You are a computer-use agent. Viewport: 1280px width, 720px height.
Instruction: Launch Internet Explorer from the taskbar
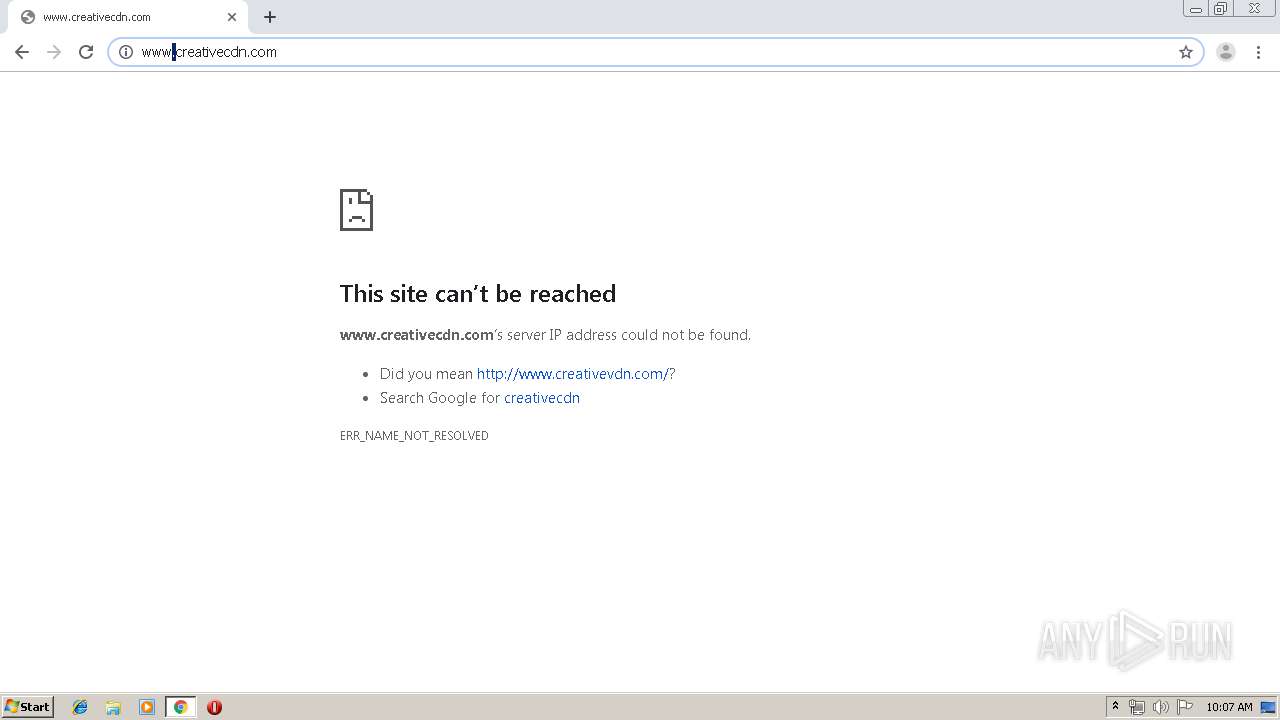tap(80, 707)
